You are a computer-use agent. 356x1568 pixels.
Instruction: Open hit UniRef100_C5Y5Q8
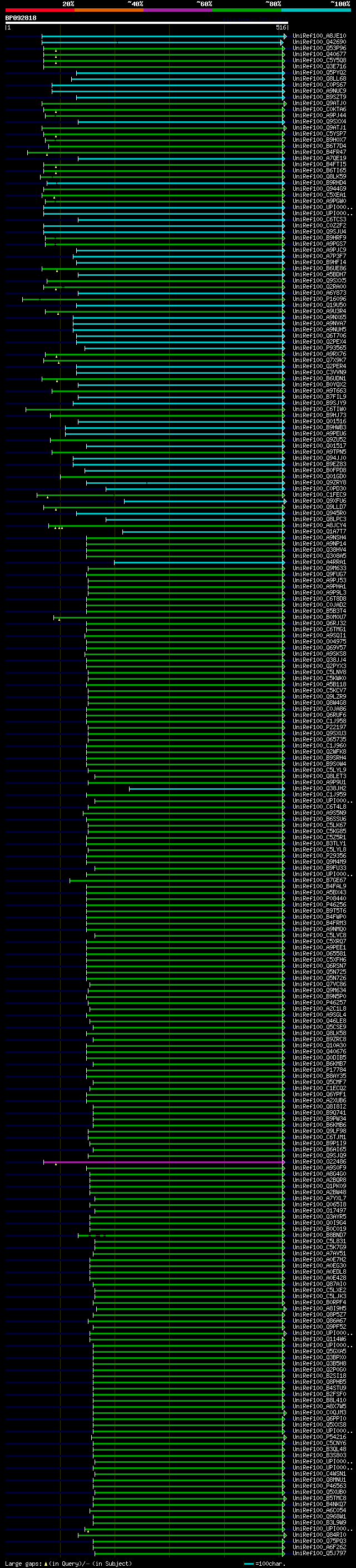point(319,60)
